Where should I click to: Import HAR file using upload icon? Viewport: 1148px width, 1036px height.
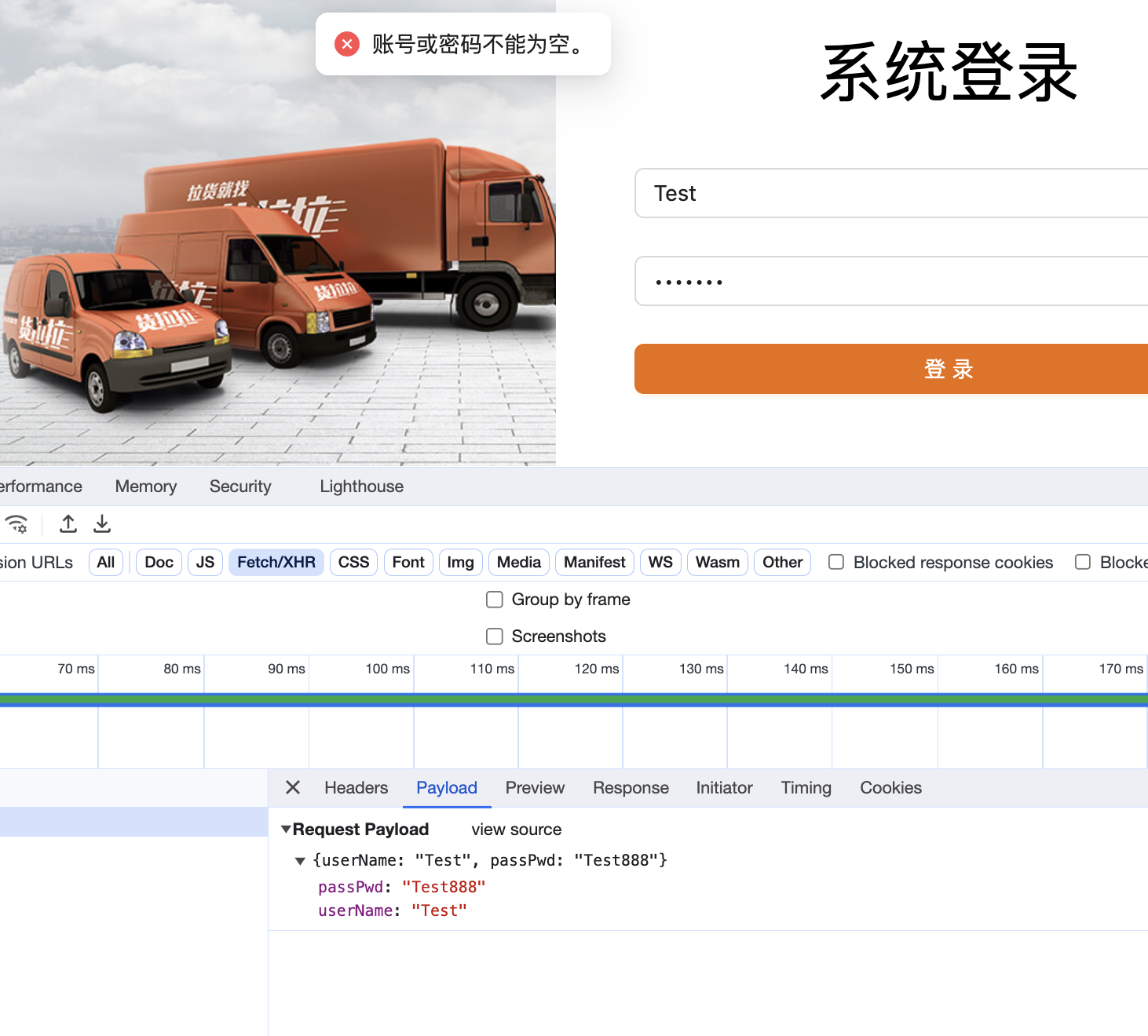coord(68,523)
